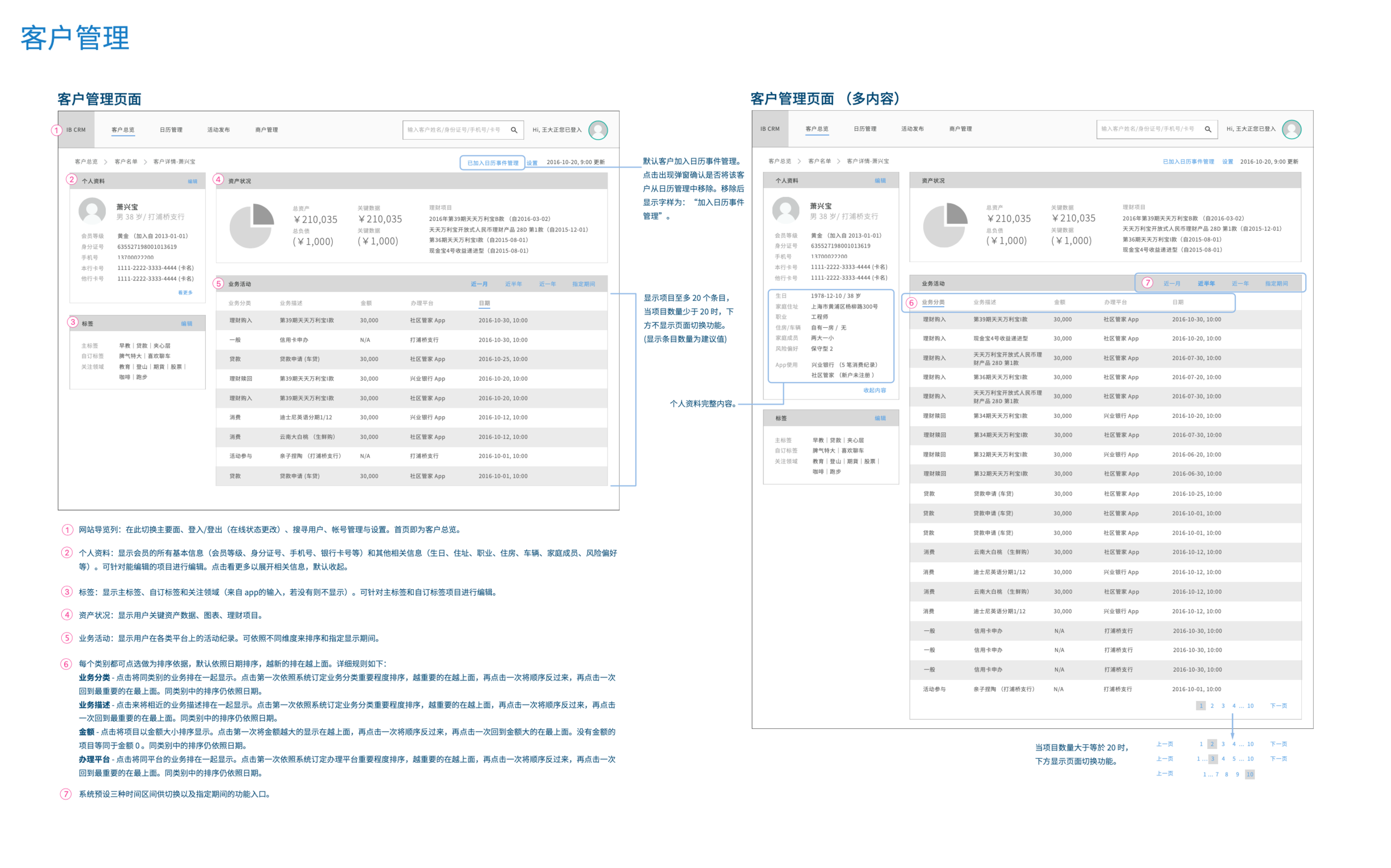Collapse personal info via 收起内容

pos(875,391)
